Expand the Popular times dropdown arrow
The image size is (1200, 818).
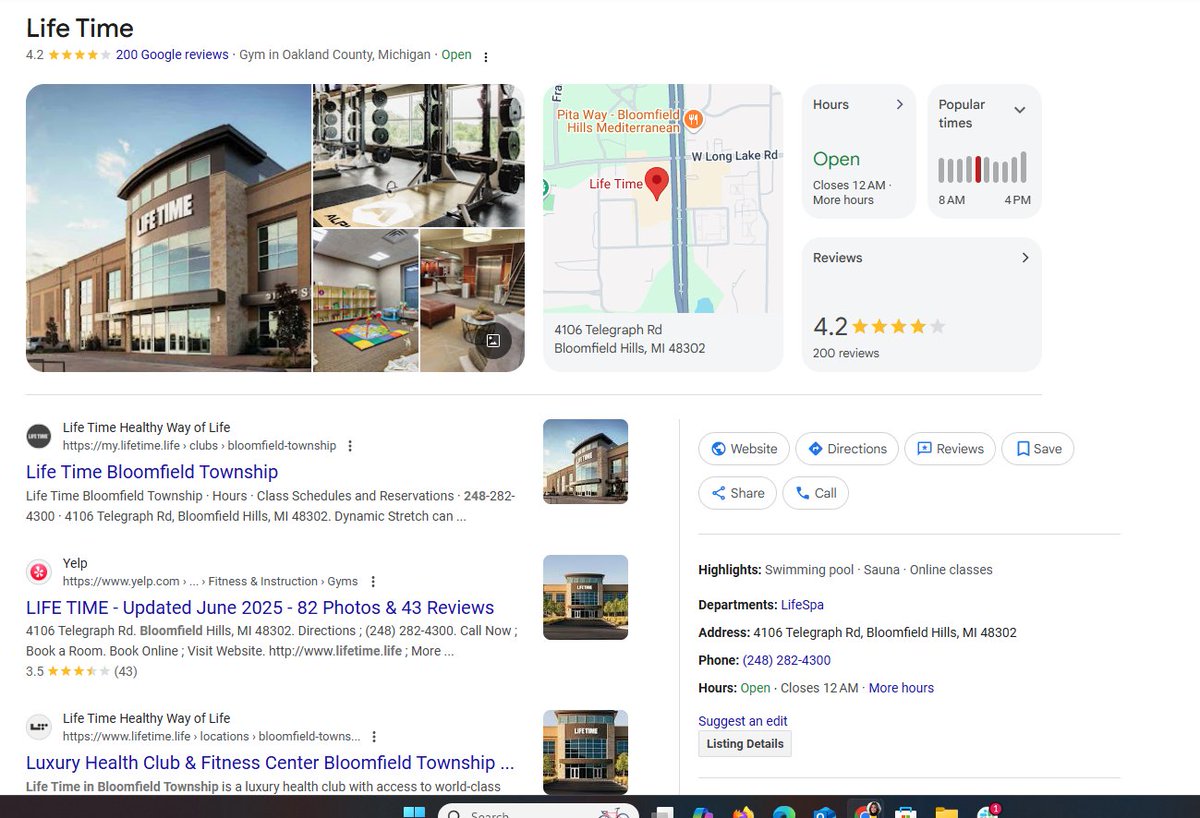[1020, 110]
